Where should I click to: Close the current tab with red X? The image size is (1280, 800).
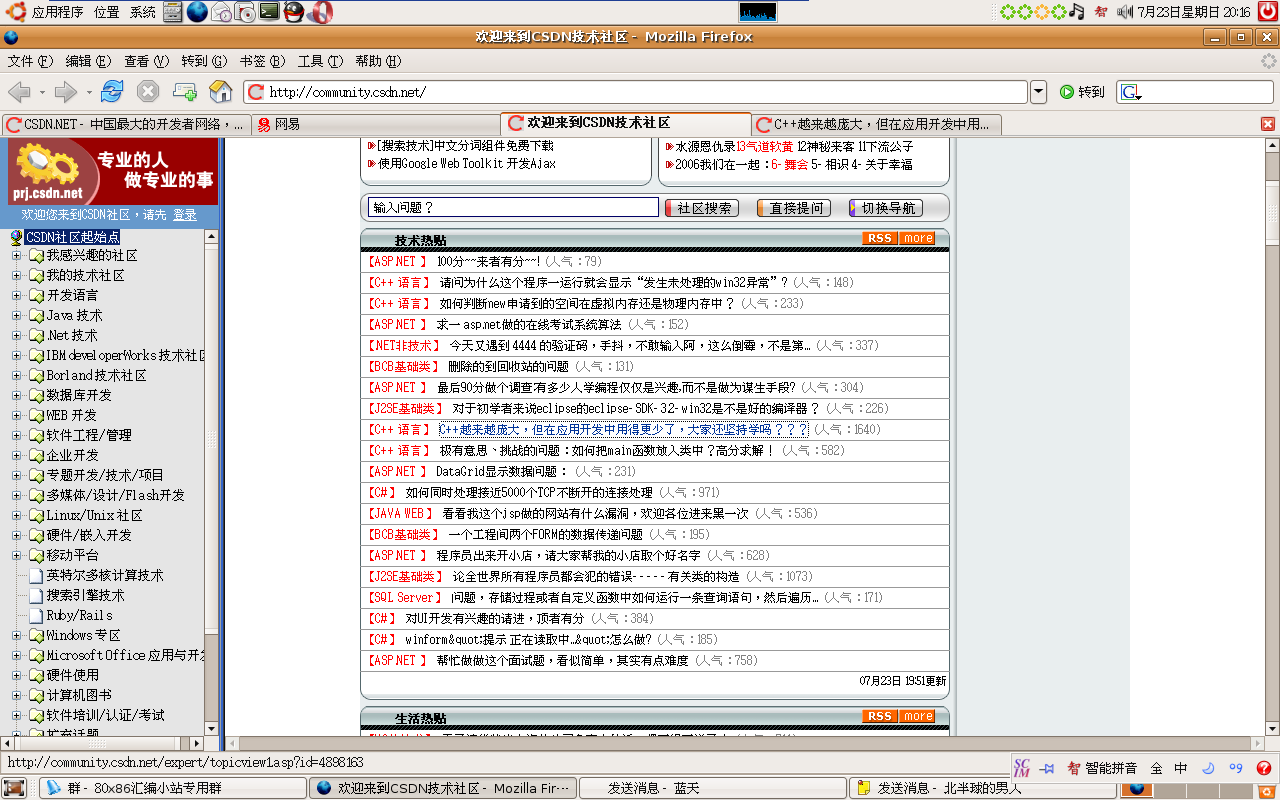1268,124
